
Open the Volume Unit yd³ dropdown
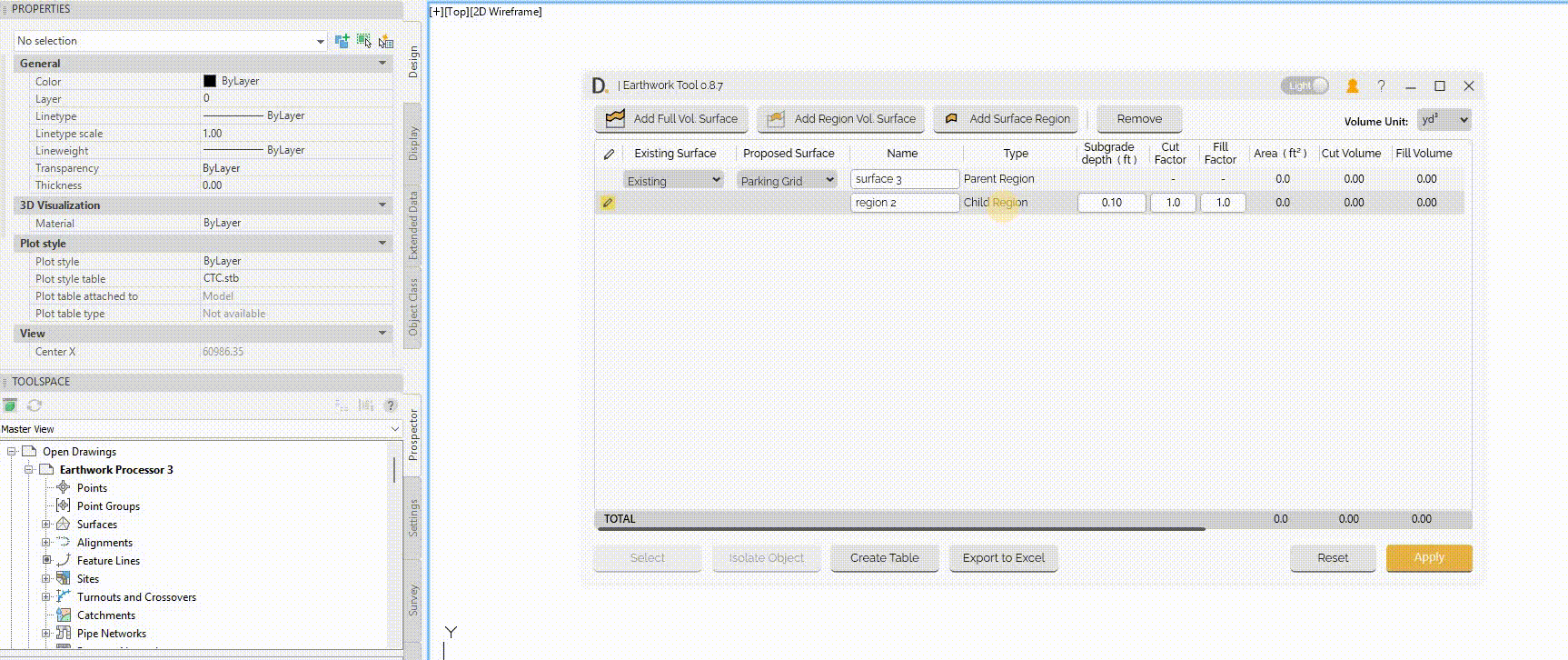tap(1444, 120)
